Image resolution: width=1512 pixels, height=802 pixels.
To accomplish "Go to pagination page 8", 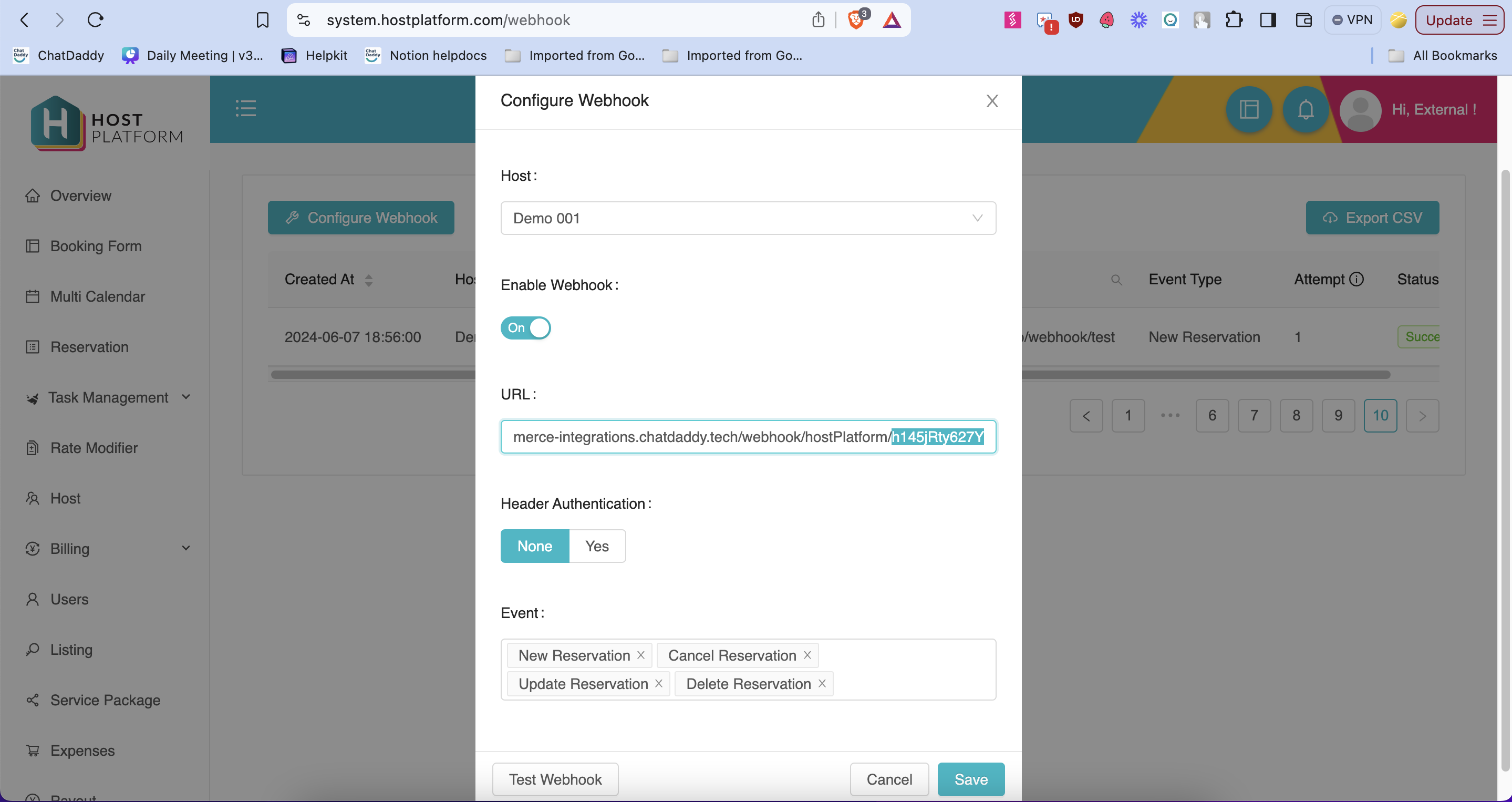I will [1296, 416].
